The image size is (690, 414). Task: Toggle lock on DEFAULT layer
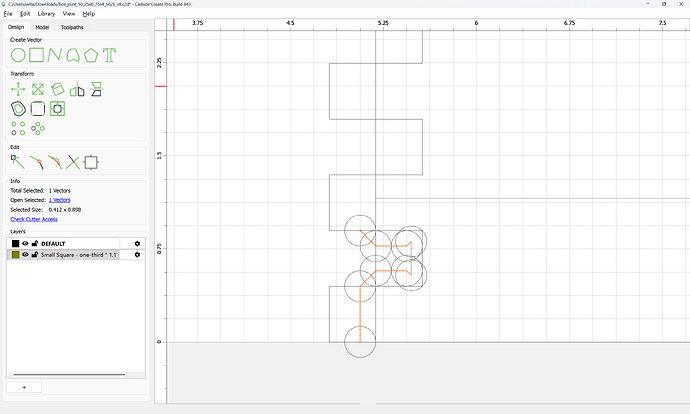[35, 244]
